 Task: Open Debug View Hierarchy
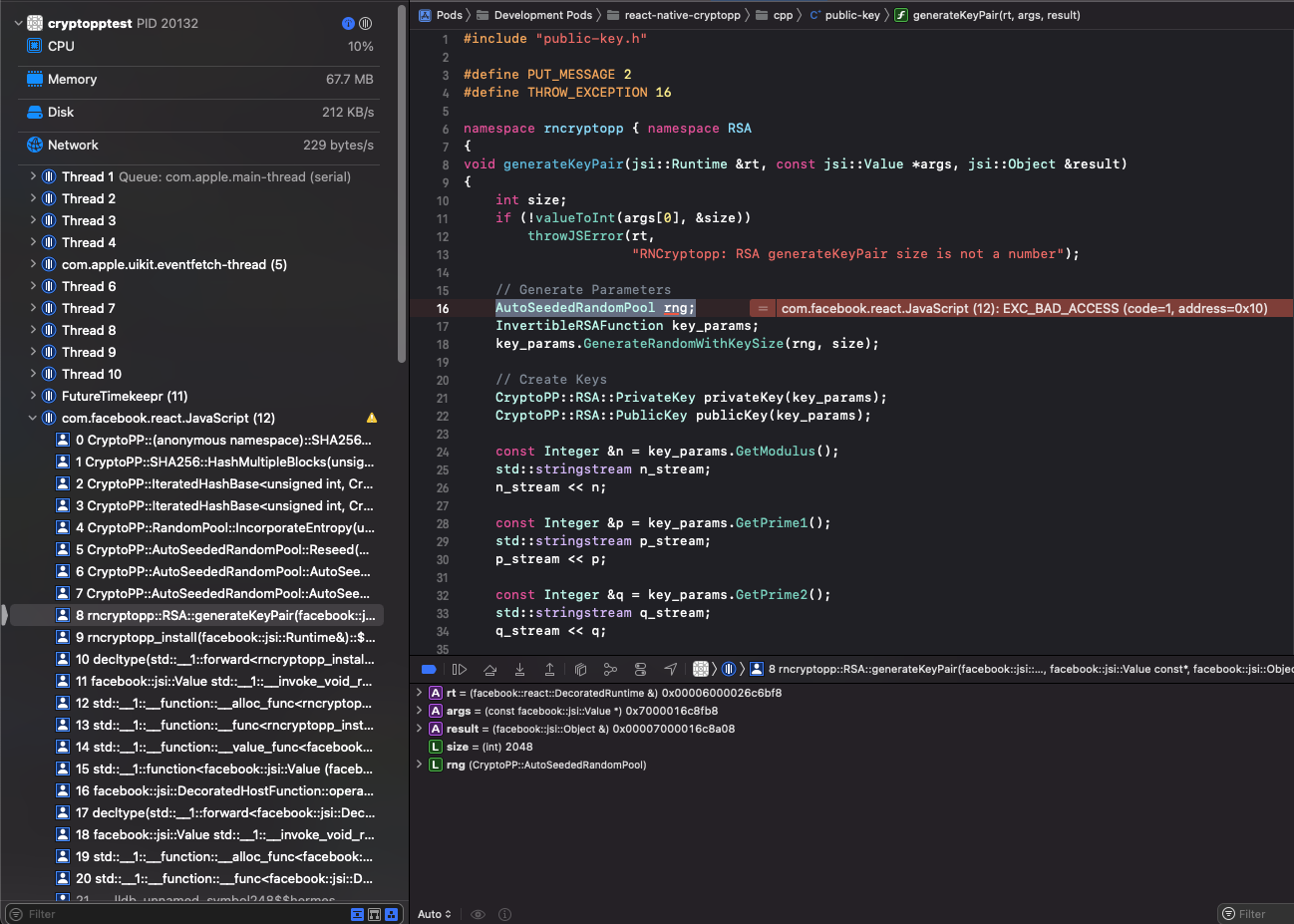[x=580, y=669]
